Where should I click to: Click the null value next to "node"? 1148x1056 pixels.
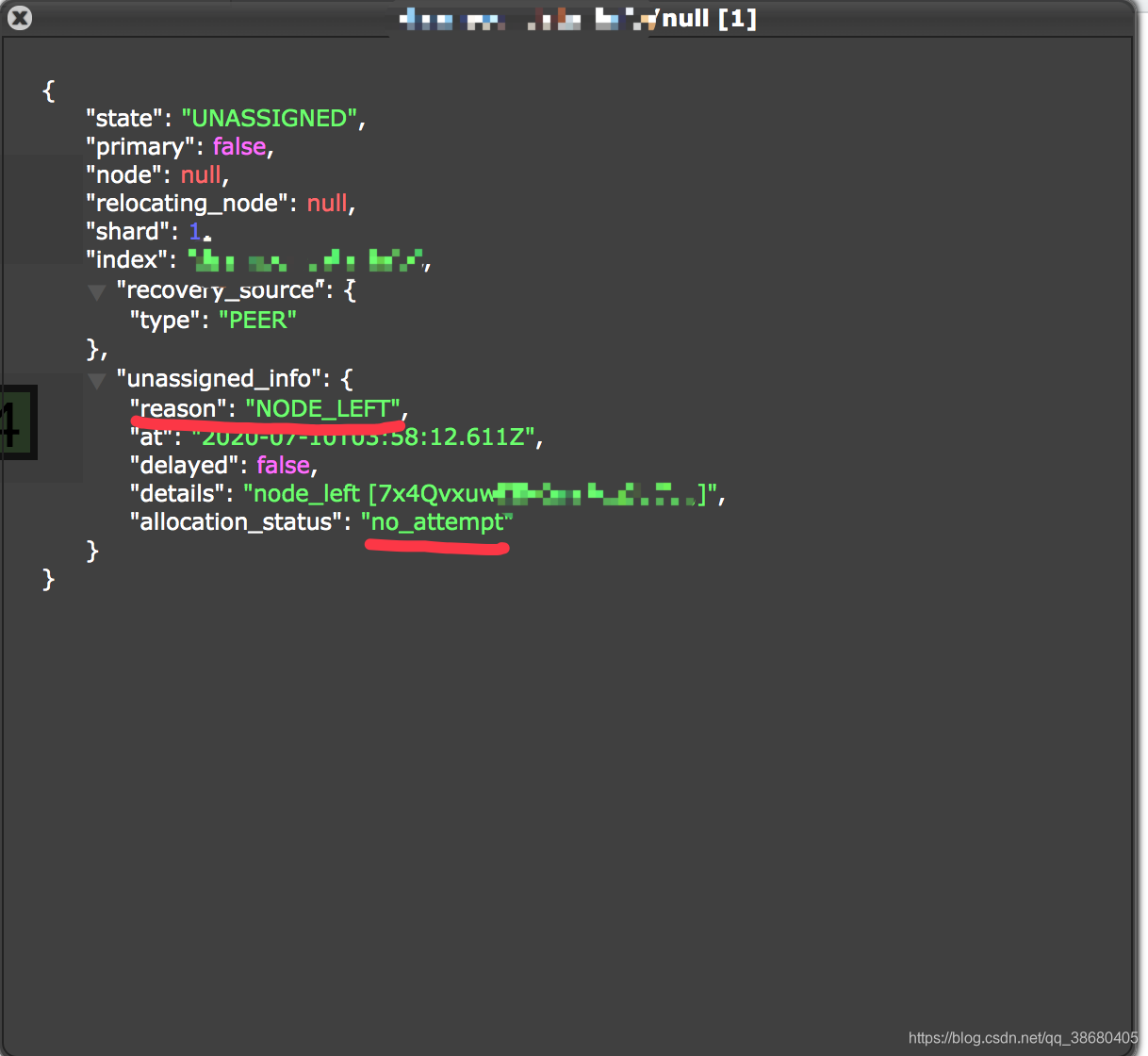click(201, 174)
